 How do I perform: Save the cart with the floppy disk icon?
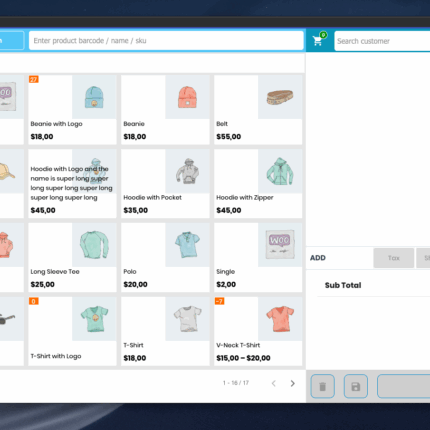(356, 386)
